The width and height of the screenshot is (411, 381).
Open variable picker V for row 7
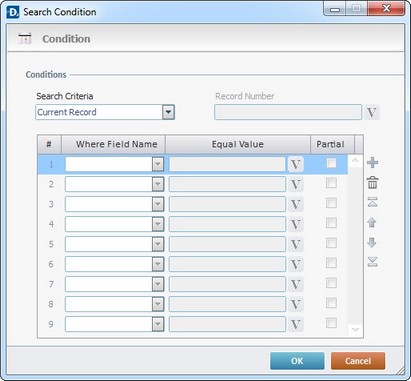(296, 284)
